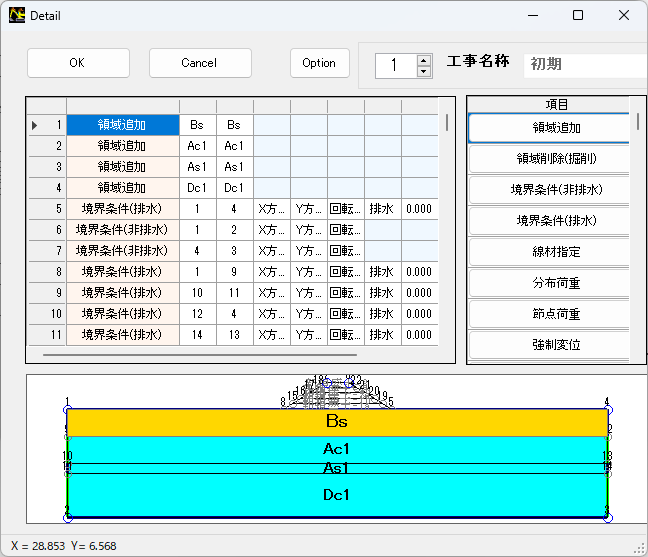648x557 pixels.
Task: Click the first Bs cell in row 1
Action: (x=198, y=125)
